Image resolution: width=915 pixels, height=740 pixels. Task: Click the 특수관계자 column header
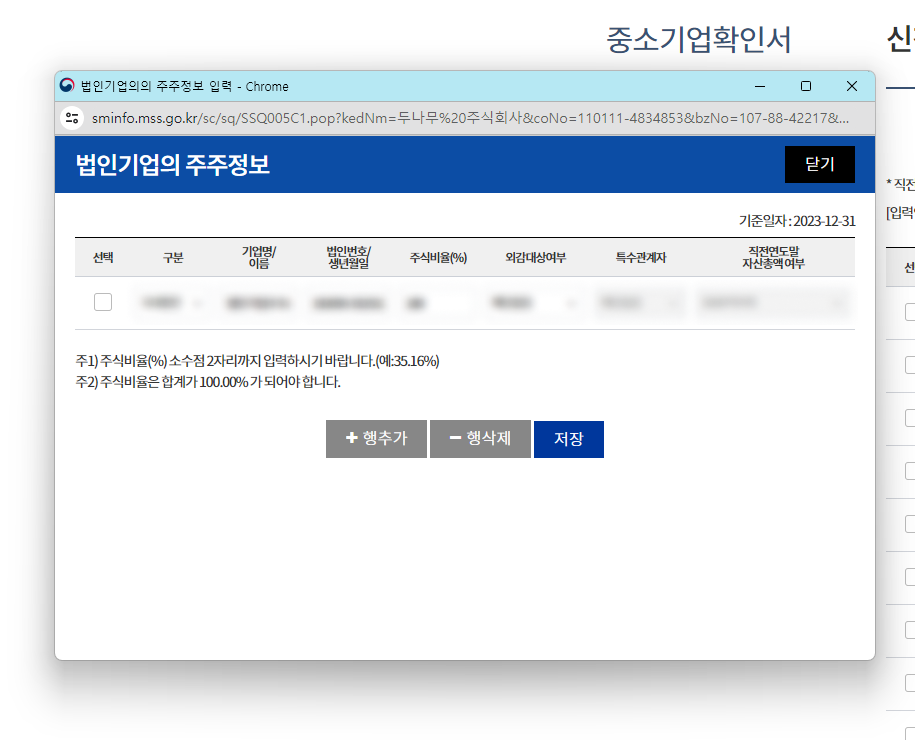[x=641, y=257]
